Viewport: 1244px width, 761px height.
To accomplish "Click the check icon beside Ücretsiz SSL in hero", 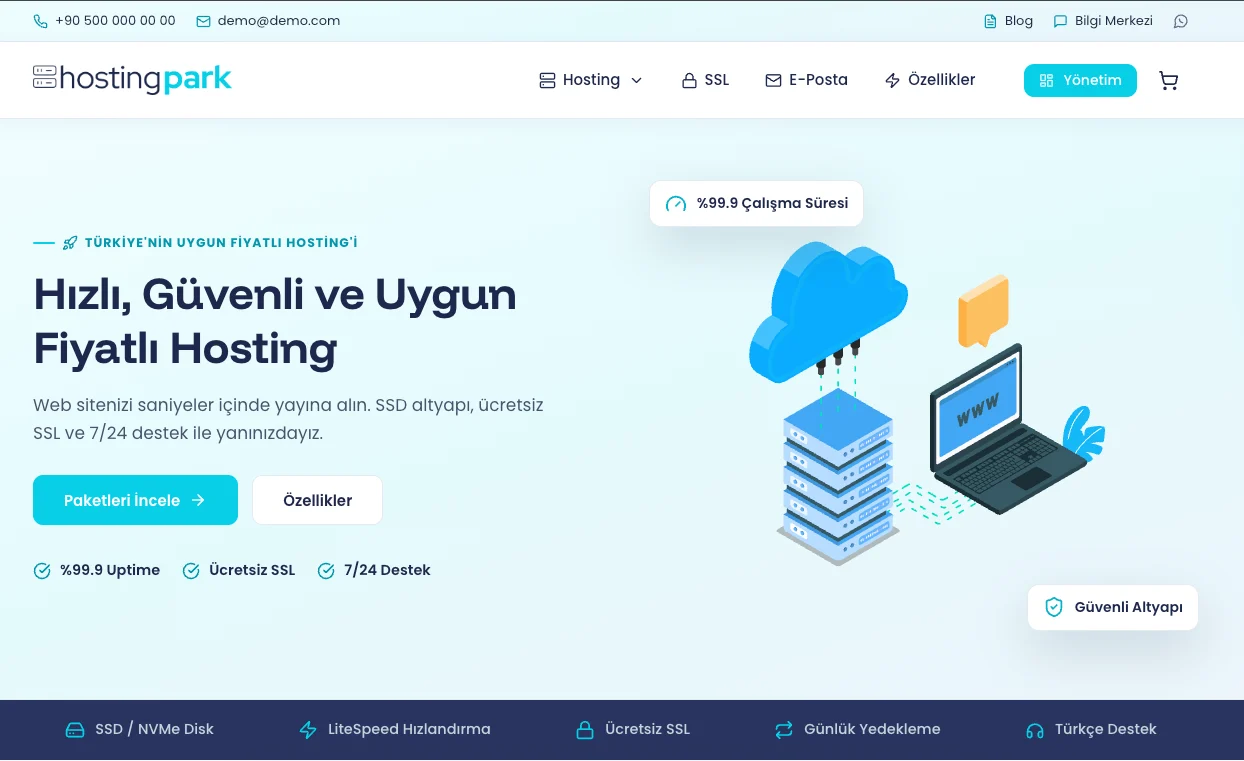I will tap(191, 571).
